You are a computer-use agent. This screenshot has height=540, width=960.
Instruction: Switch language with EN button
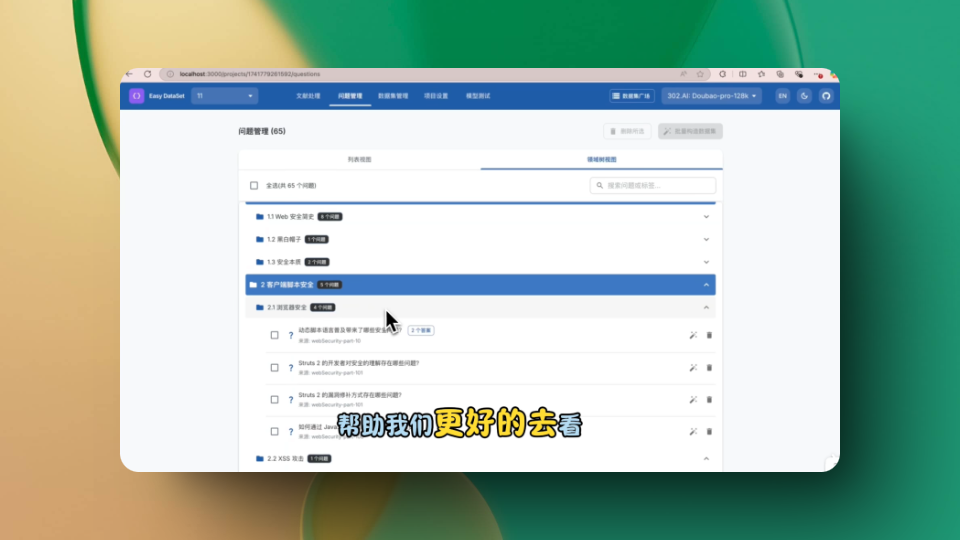click(782, 96)
